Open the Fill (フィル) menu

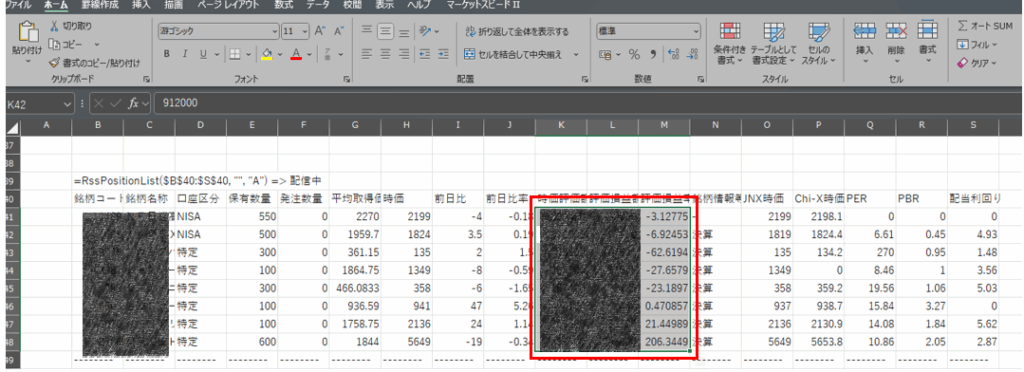977,45
